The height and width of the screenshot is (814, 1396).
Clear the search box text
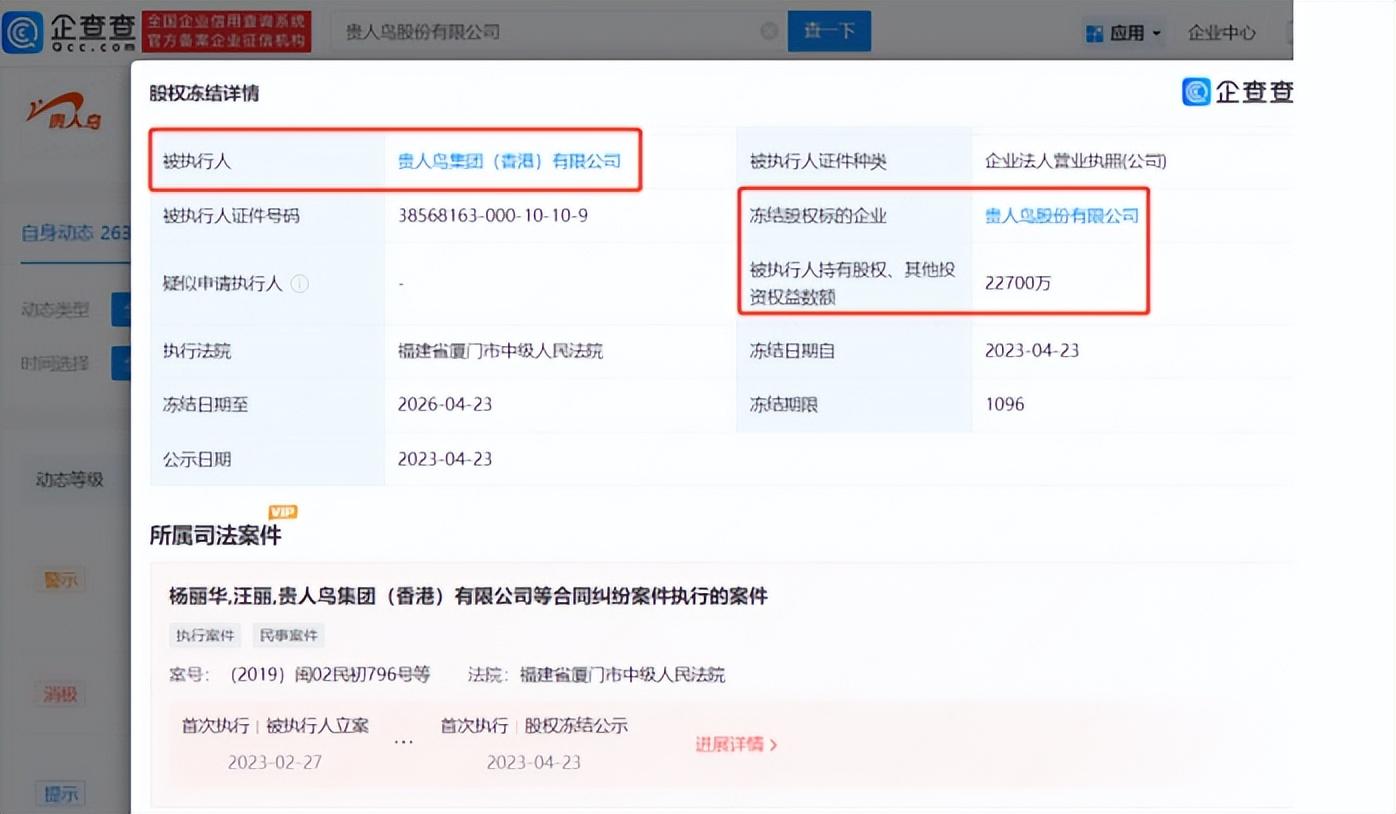tap(769, 32)
